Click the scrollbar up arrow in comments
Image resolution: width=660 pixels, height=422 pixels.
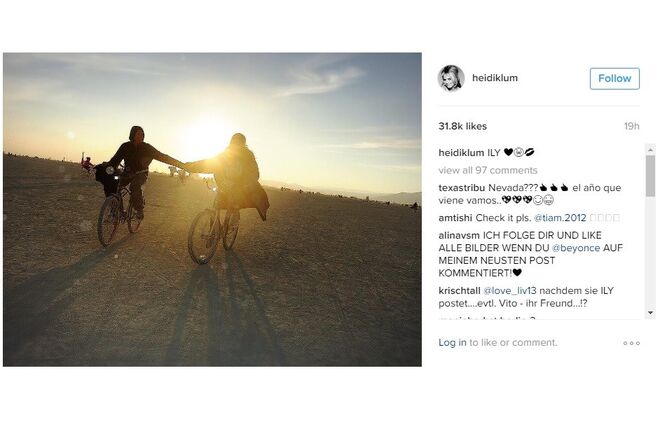(x=650, y=150)
